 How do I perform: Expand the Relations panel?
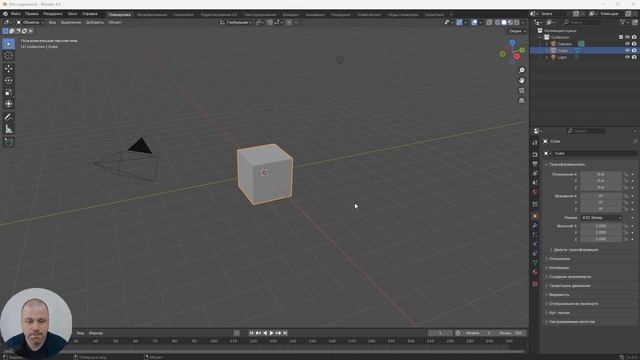(x=558, y=259)
